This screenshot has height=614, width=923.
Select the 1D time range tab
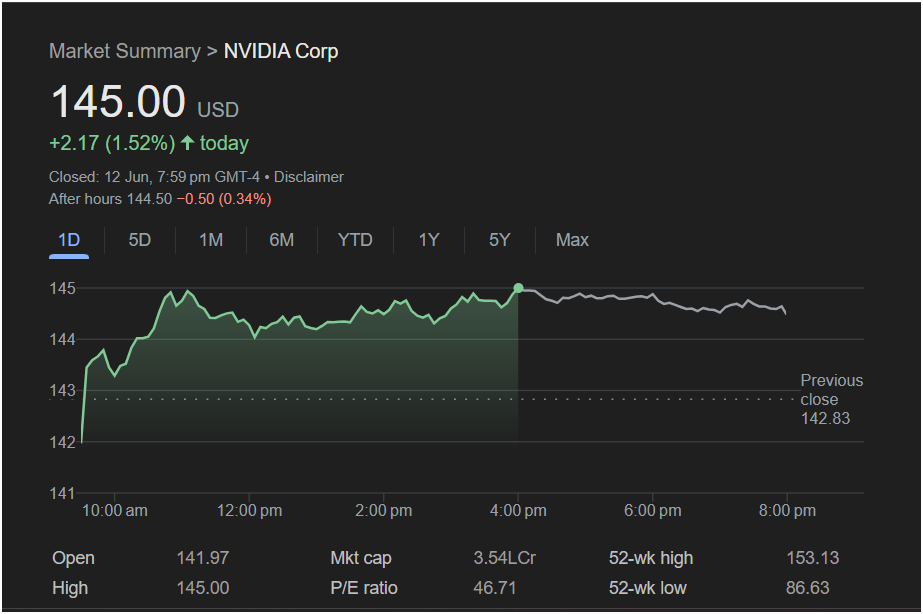[69, 240]
